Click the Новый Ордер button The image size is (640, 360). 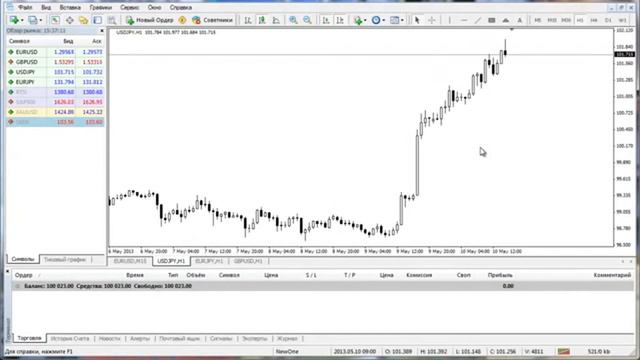click(x=150, y=20)
